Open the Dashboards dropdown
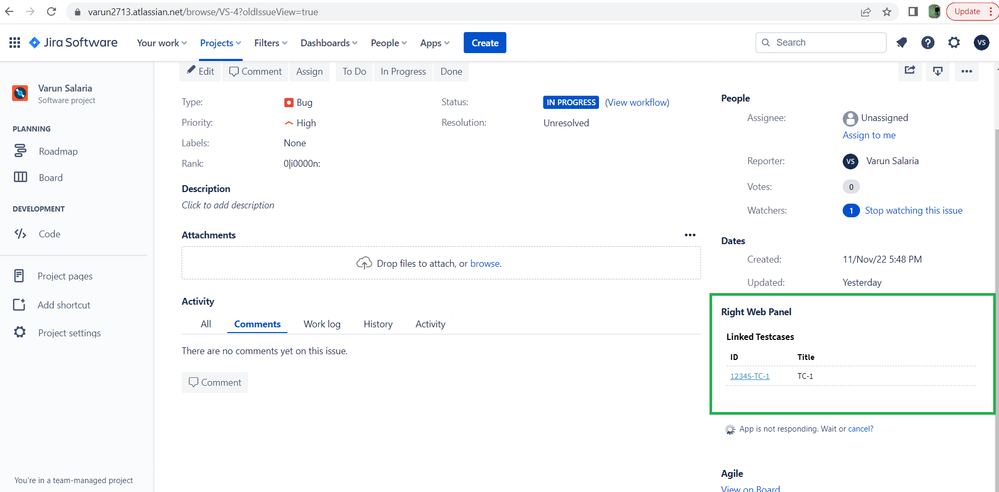The height and width of the screenshot is (492, 999). [x=329, y=43]
